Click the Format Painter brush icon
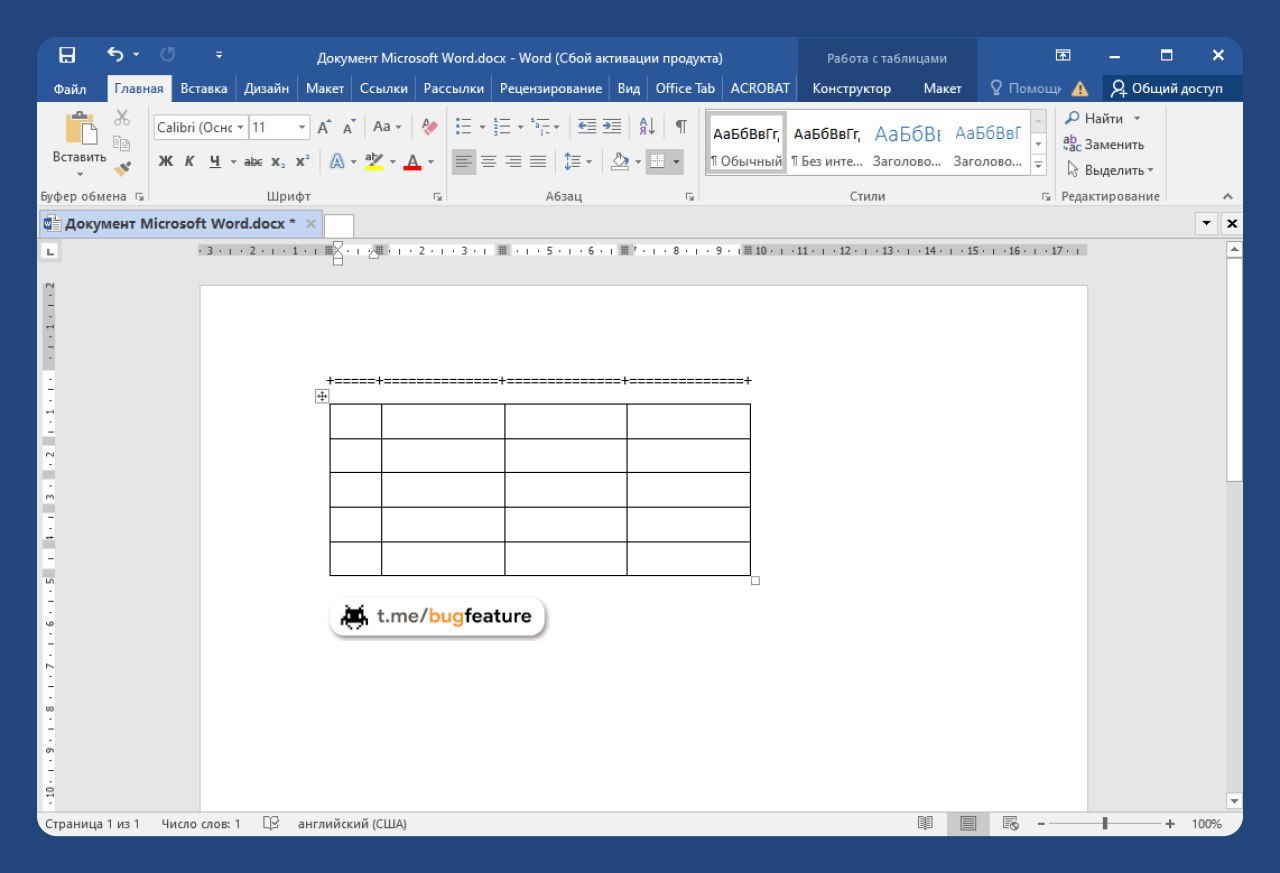Image resolution: width=1280 pixels, height=873 pixels. click(122, 169)
